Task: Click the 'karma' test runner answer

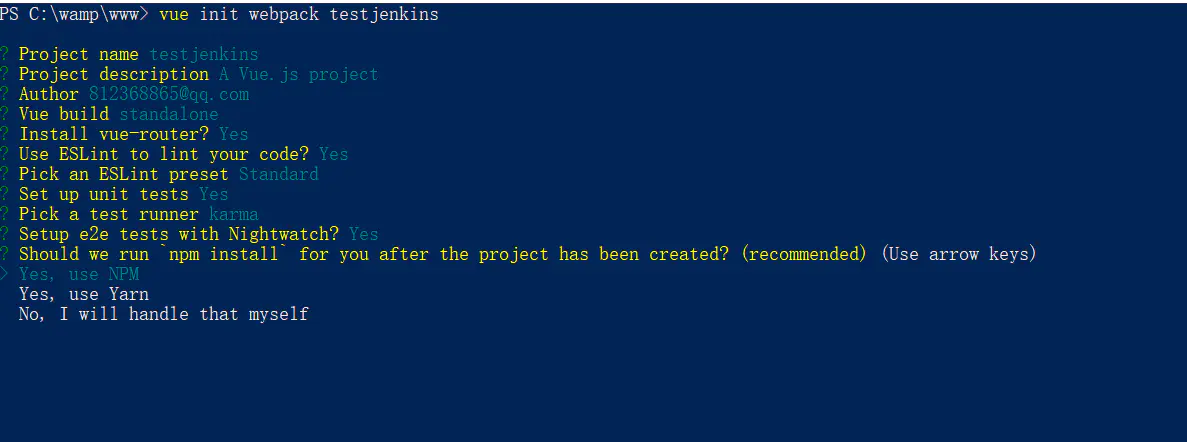Action: (x=234, y=214)
